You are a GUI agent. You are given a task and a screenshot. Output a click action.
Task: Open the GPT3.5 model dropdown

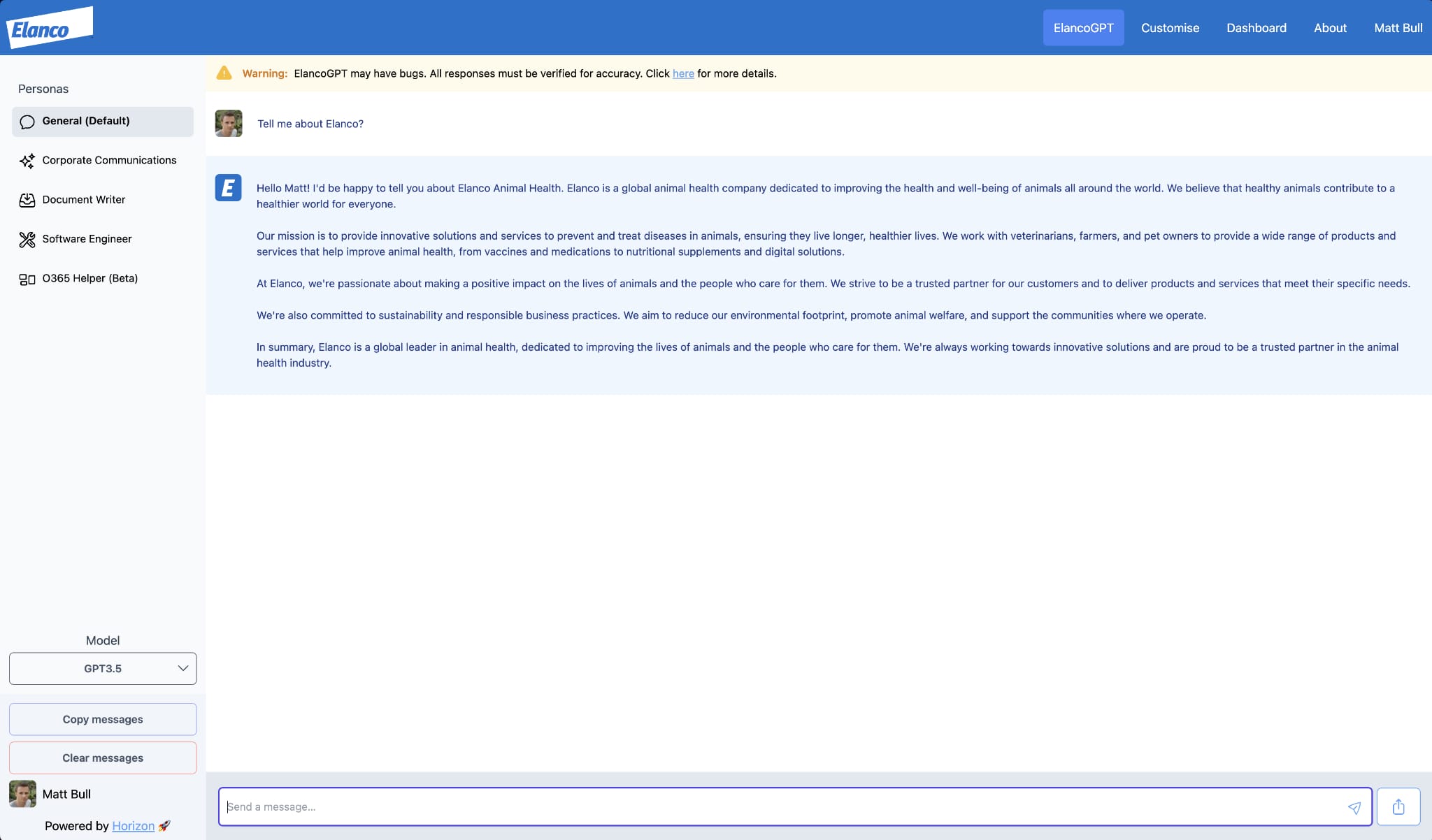tap(103, 669)
